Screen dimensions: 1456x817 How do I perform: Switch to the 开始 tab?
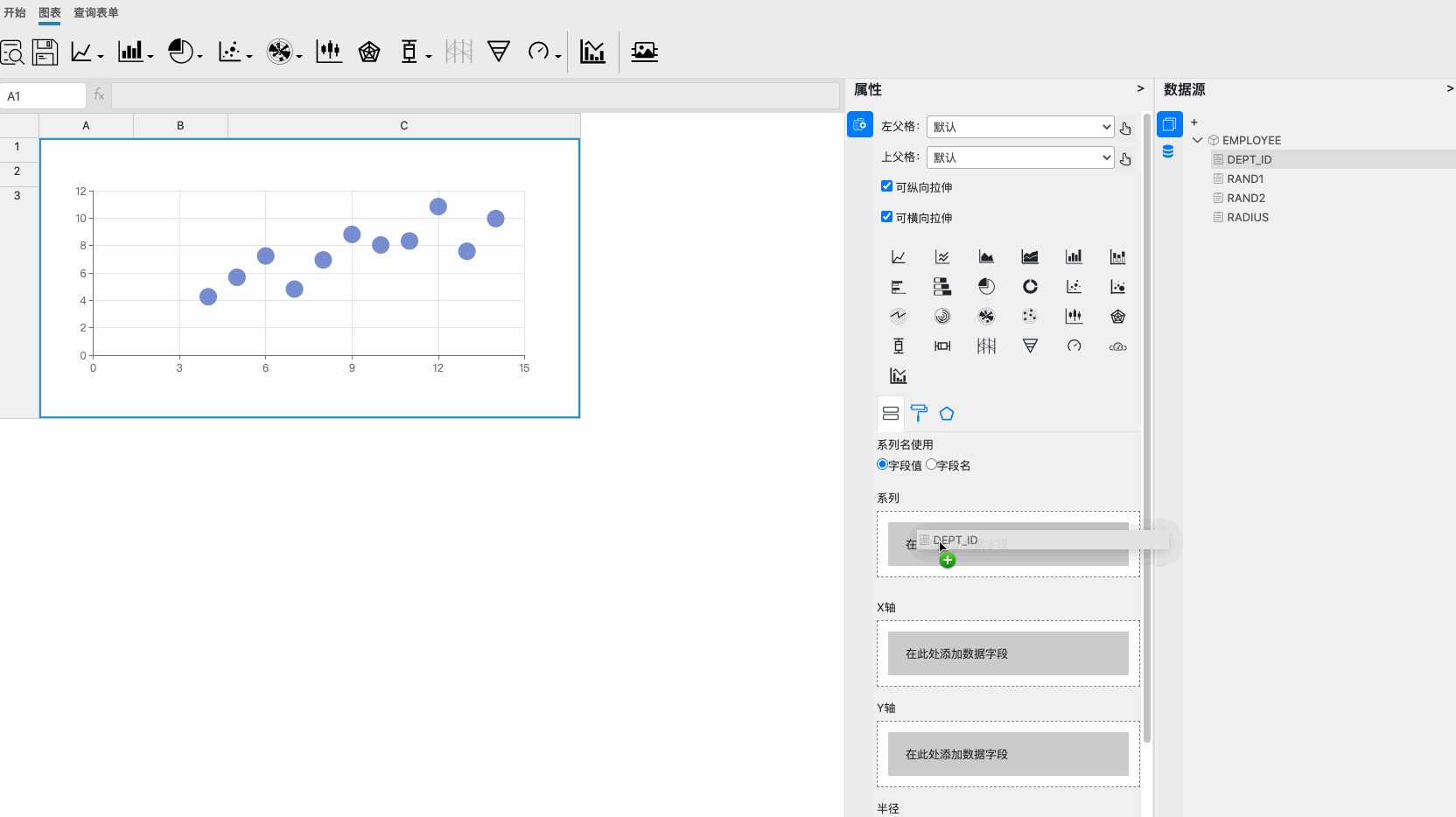pos(15,12)
